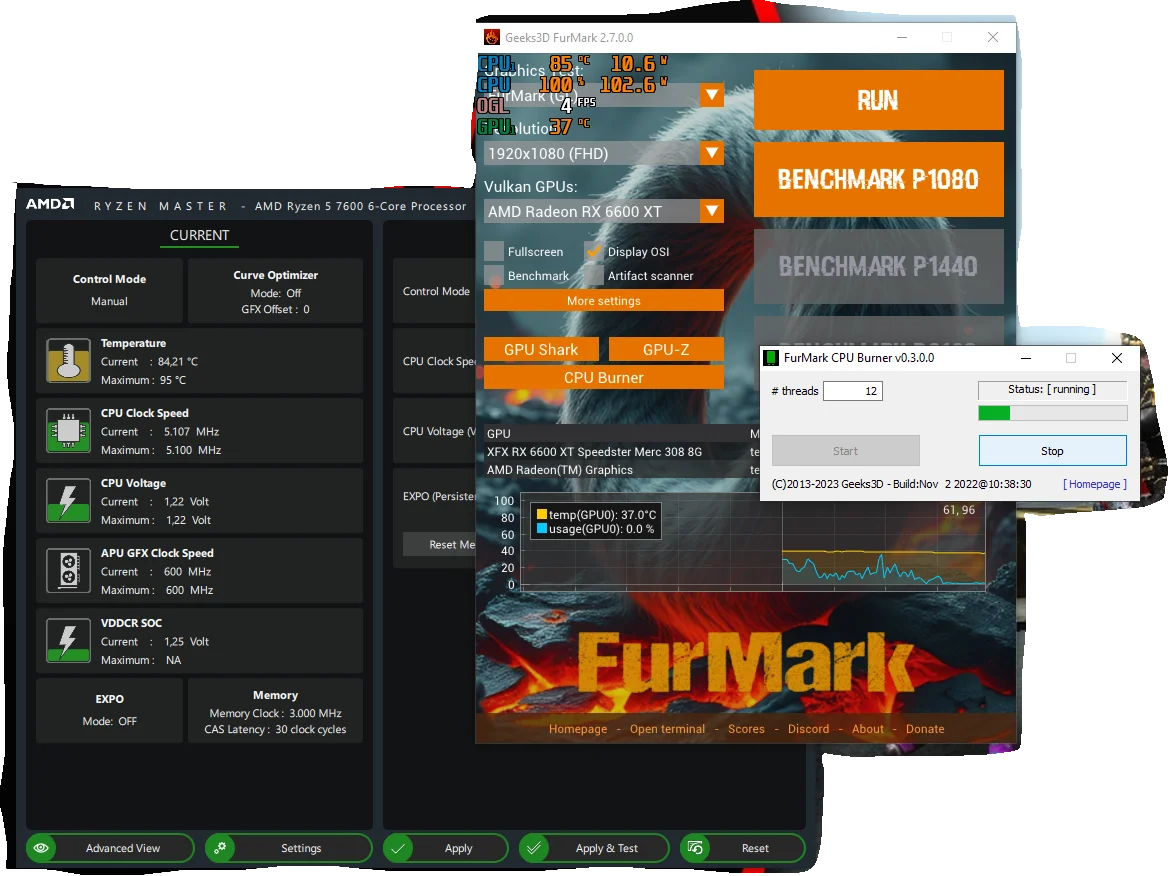
Task: Click CAS Latency : 30 clock cycles text
Action: pos(276,730)
